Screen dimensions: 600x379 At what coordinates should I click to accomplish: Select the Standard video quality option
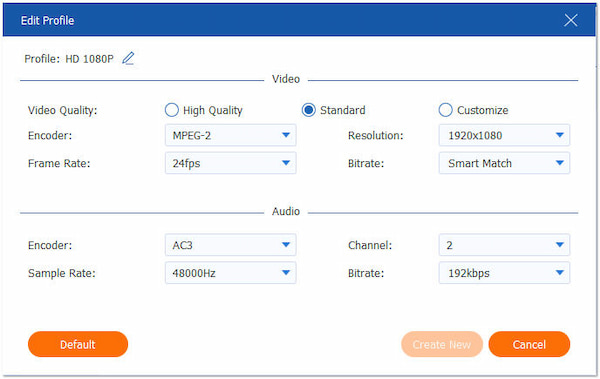point(308,110)
